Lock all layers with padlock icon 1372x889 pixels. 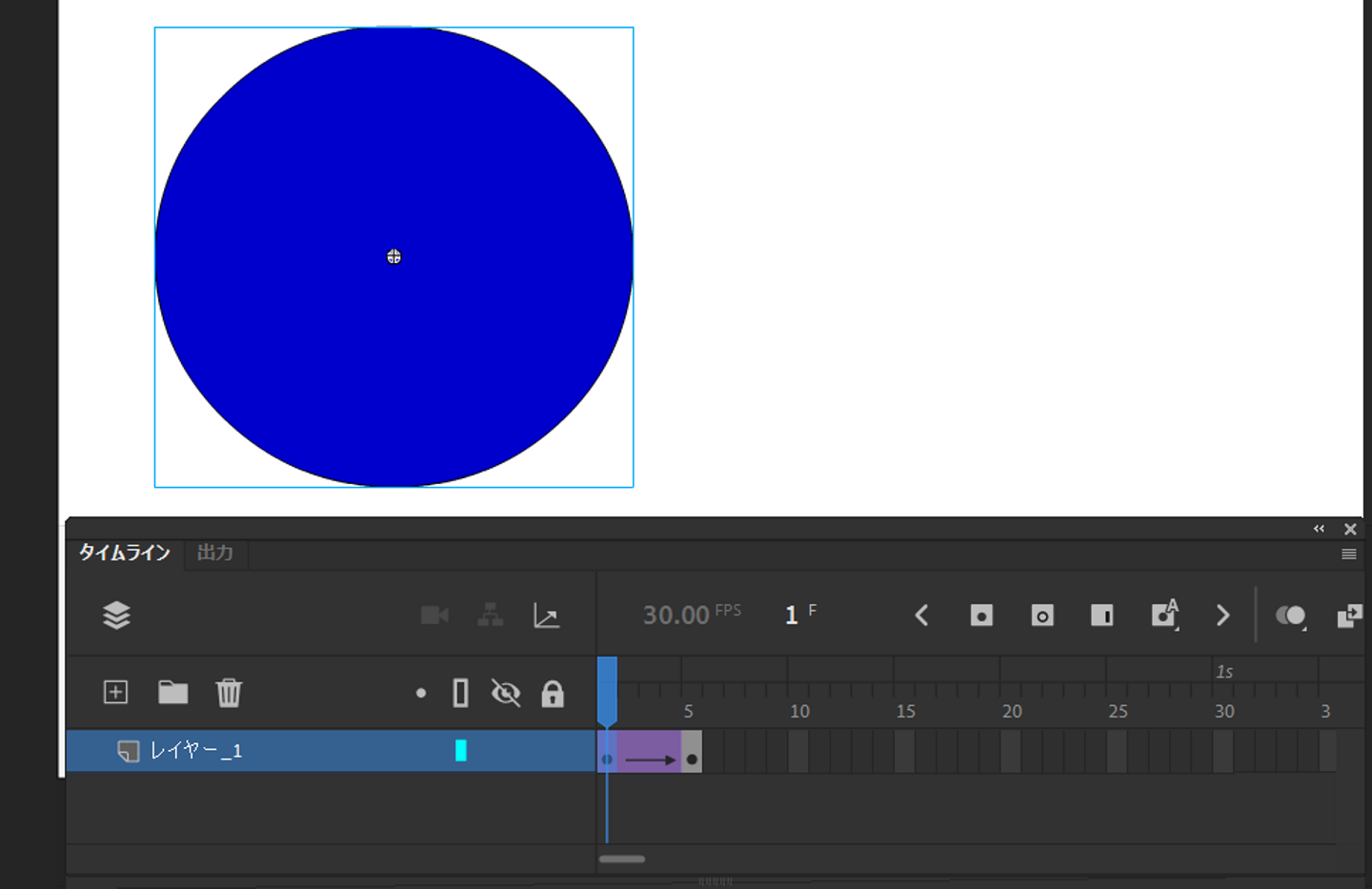tap(553, 694)
